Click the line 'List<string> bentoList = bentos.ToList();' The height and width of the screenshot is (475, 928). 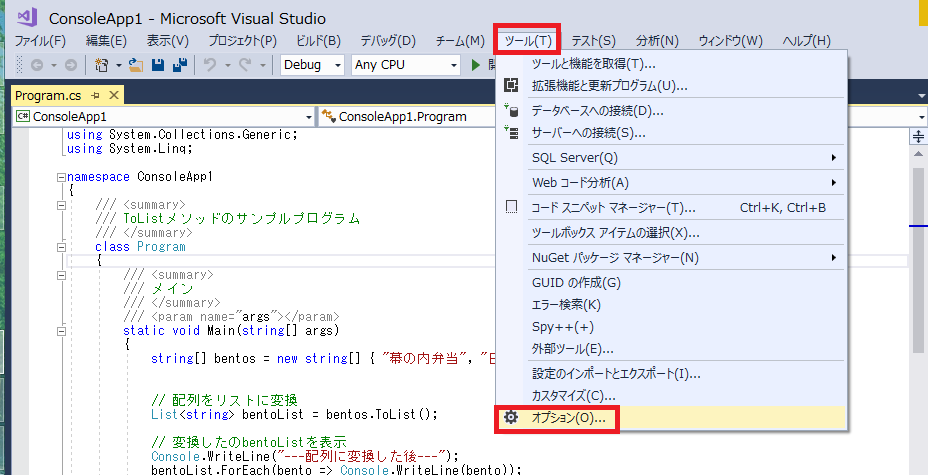point(294,414)
